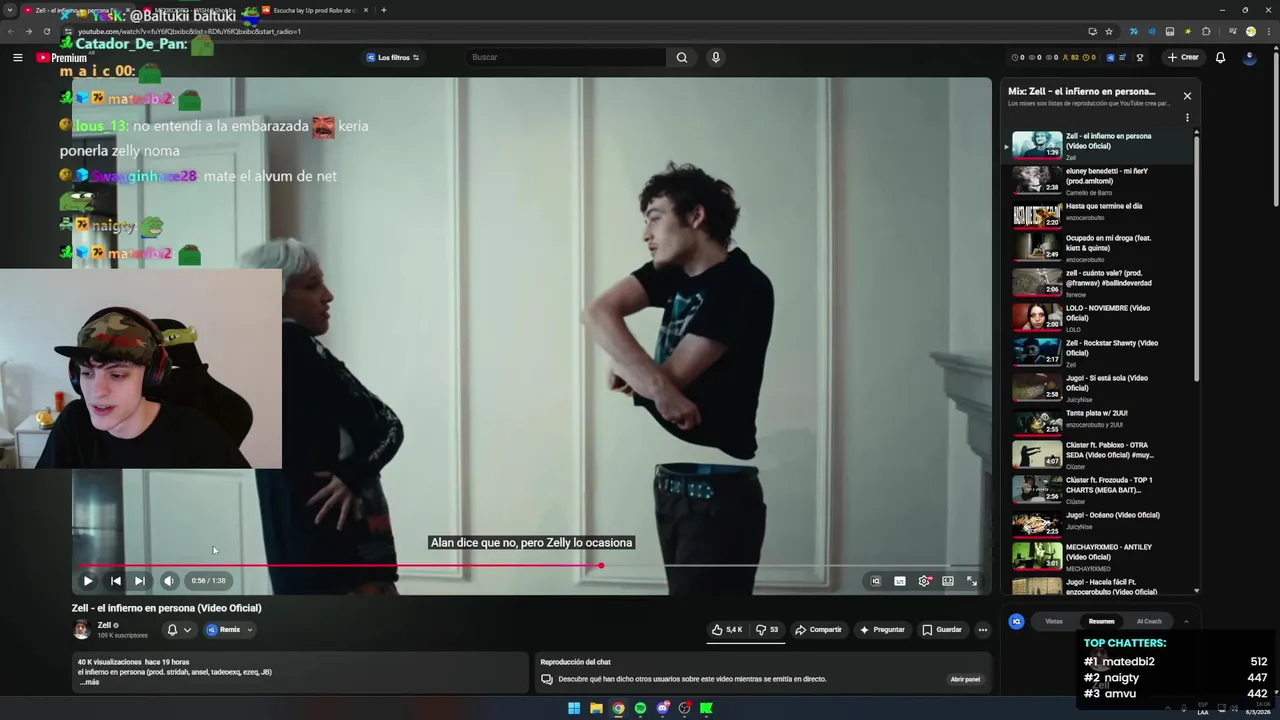Skip to previous video in player

(115, 581)
